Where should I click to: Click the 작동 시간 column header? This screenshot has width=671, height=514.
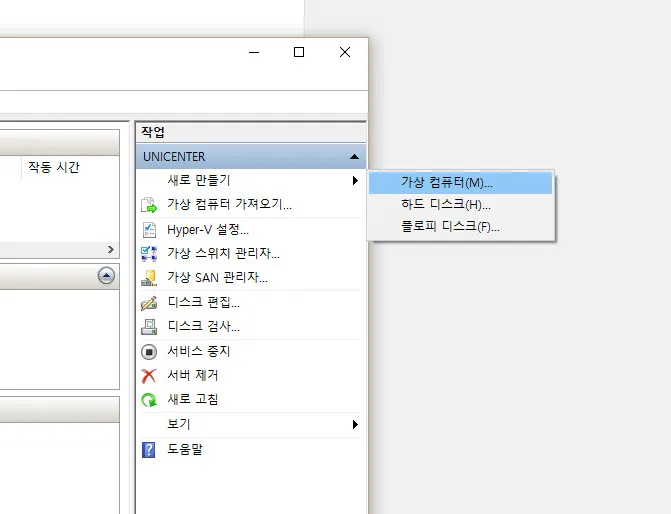(54, 167)
